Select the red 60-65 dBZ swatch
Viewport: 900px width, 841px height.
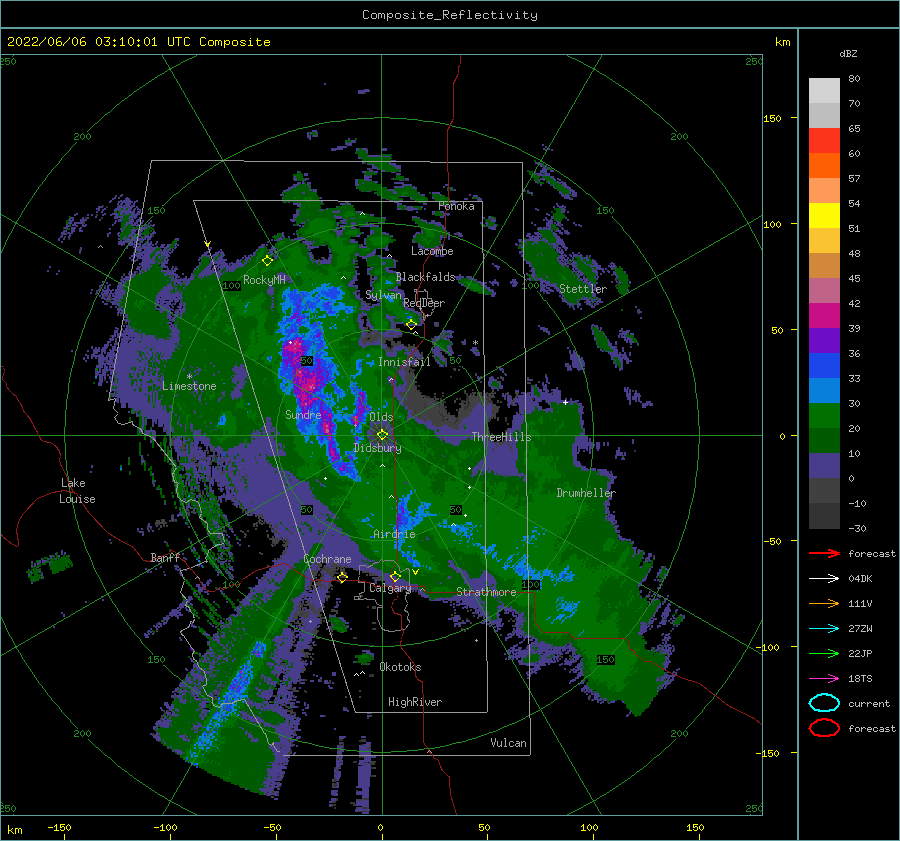pos(824,141)
